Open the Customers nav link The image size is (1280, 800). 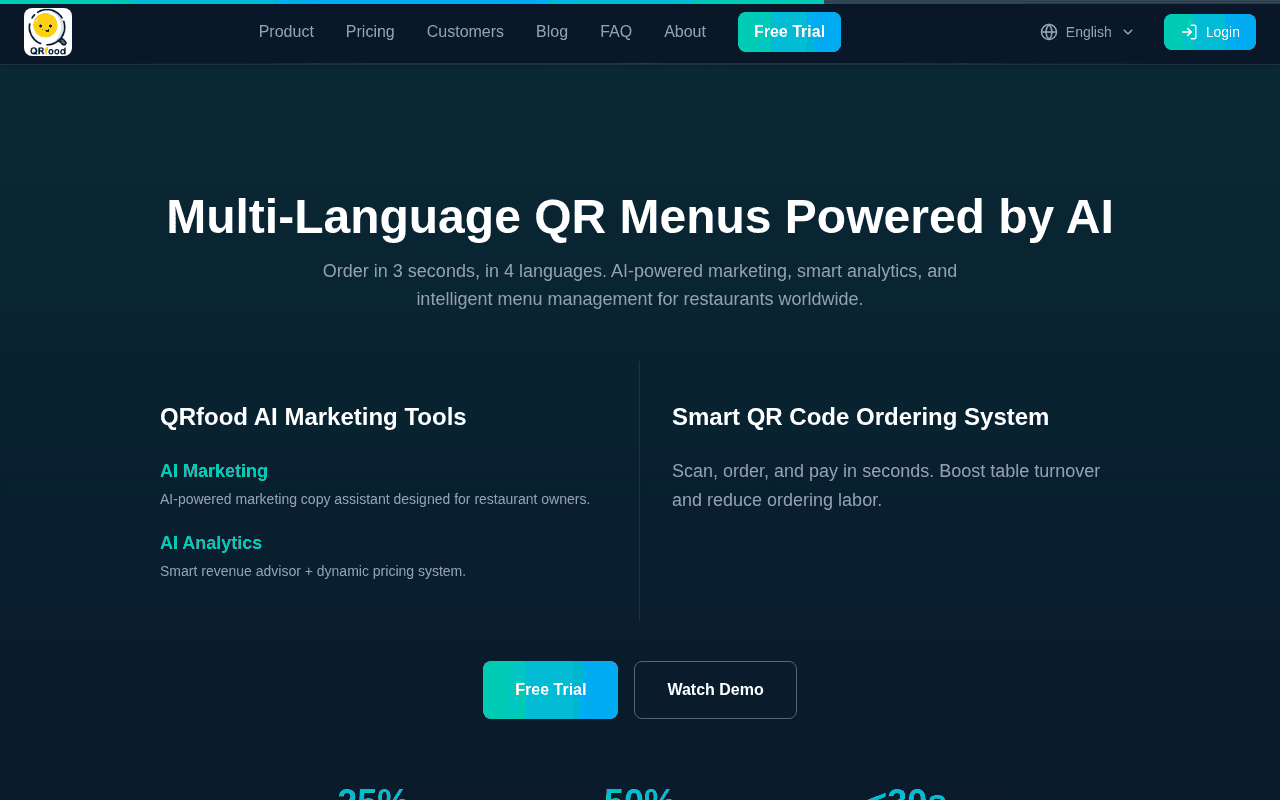[x=465, y=32]
